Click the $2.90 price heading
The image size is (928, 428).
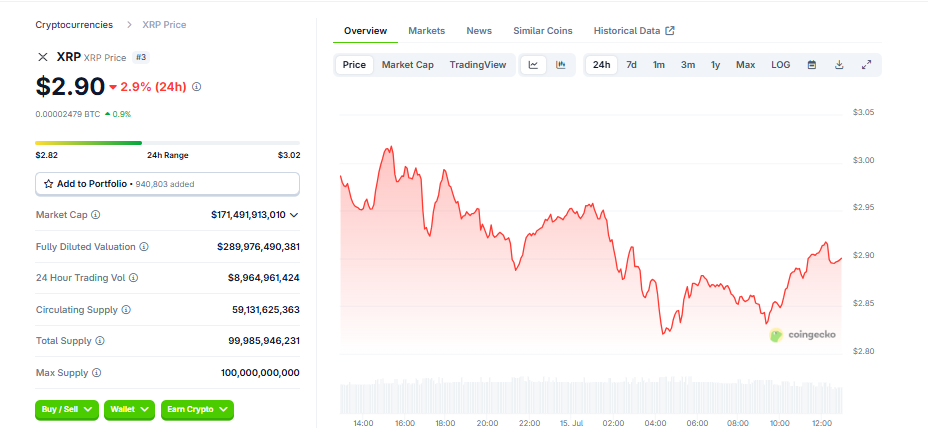coord(70,86)
